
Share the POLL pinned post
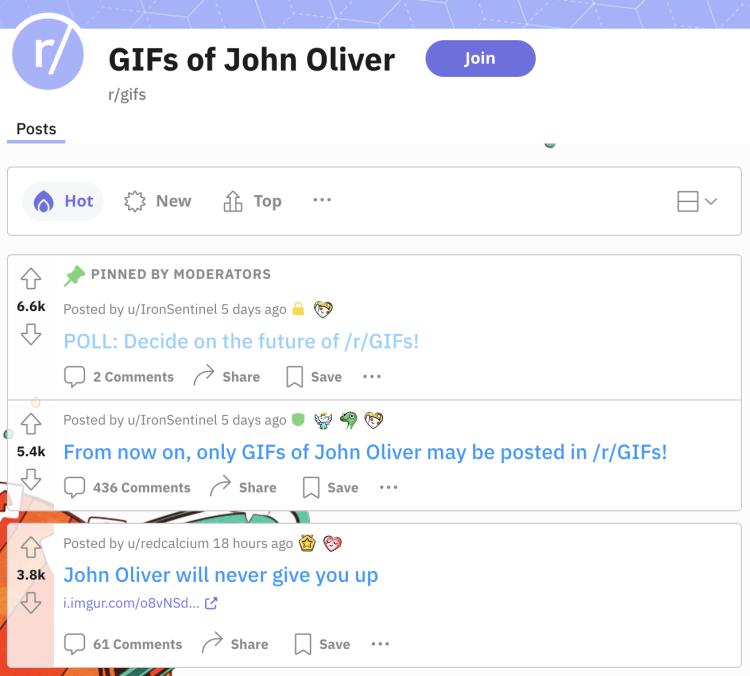click(227, 377)
